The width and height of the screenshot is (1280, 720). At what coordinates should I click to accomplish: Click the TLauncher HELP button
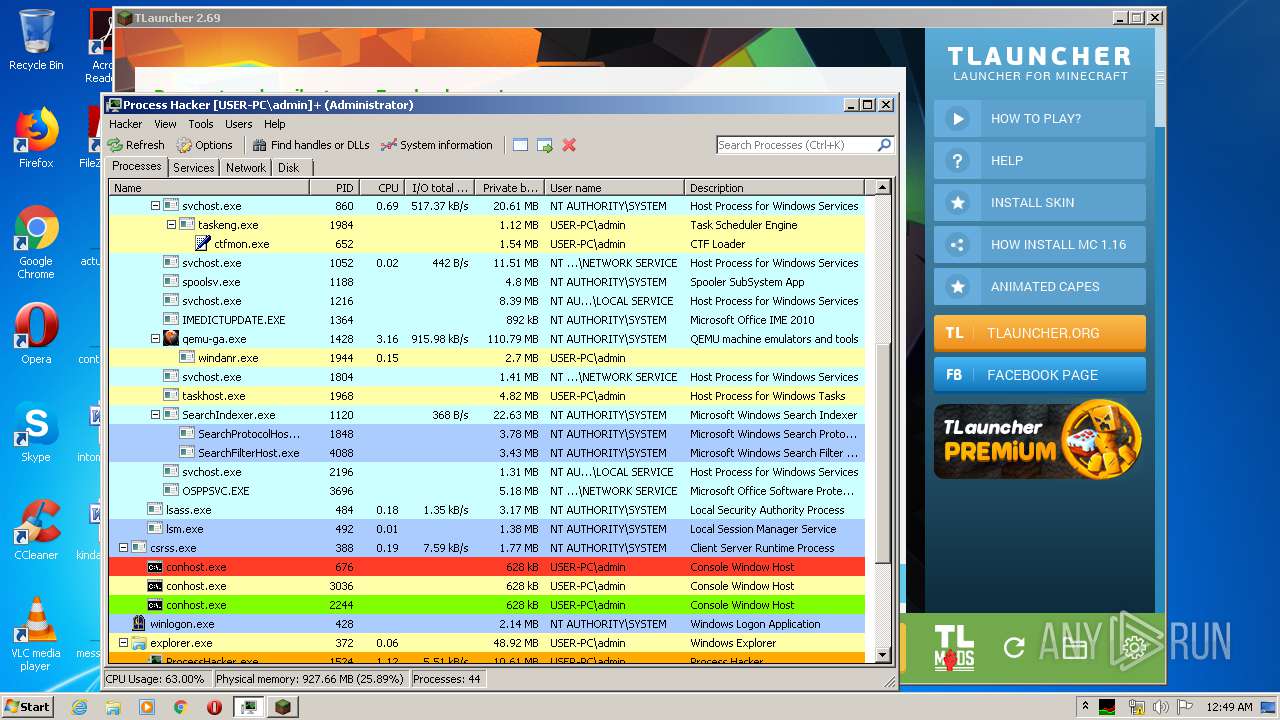(1040, 160)
